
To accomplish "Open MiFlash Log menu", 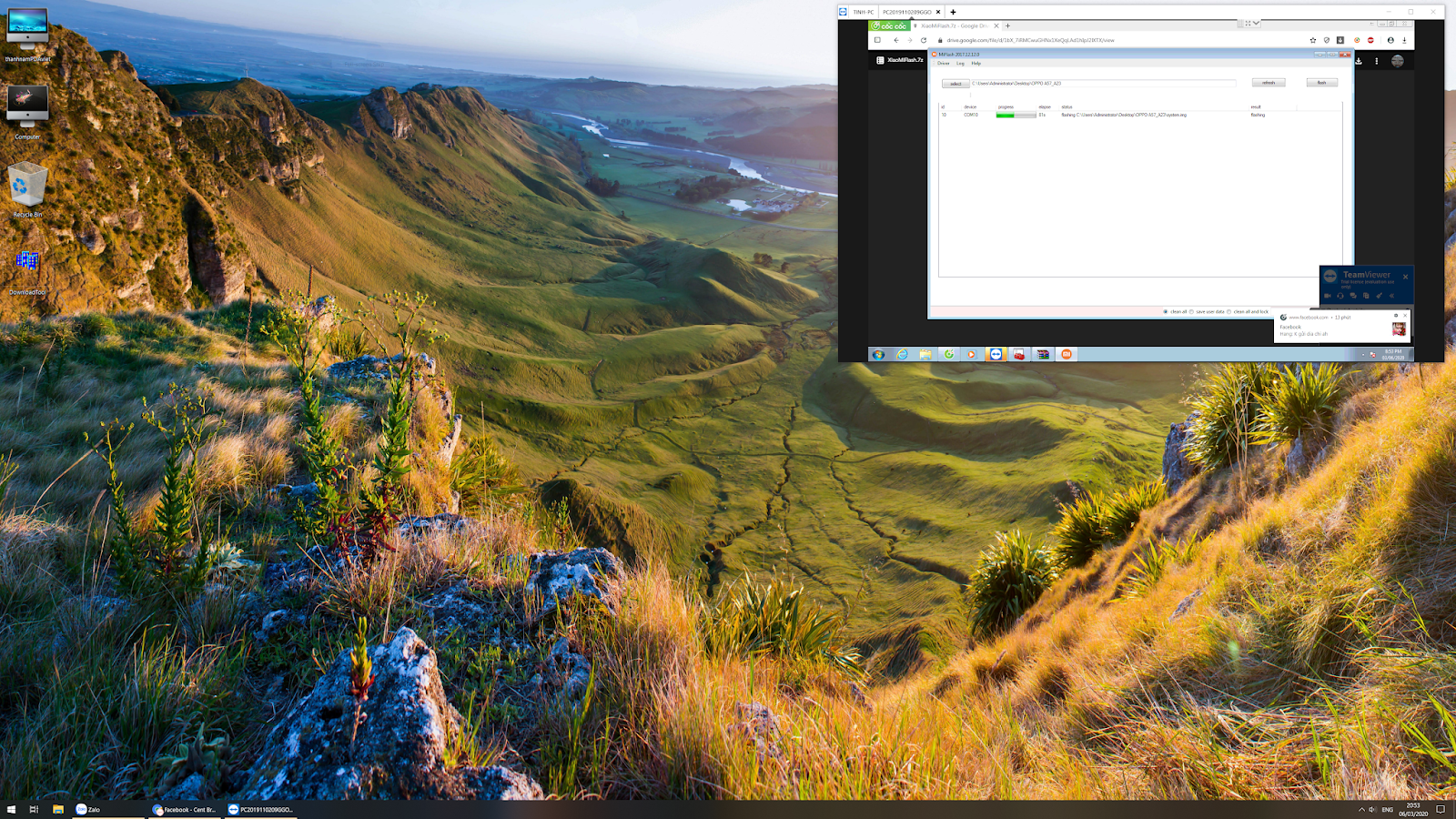I will 960,63.
